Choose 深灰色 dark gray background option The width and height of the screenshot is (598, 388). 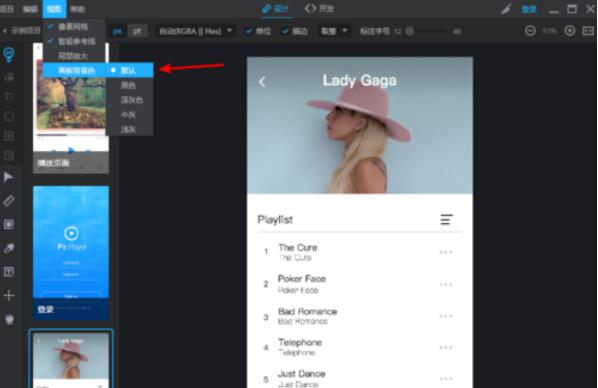coord(130,100)
